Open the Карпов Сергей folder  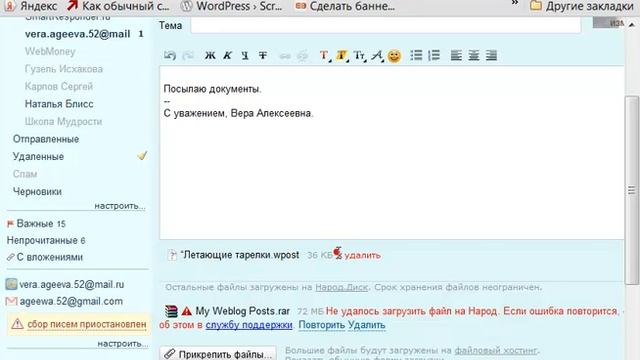(x=59, y=87)
